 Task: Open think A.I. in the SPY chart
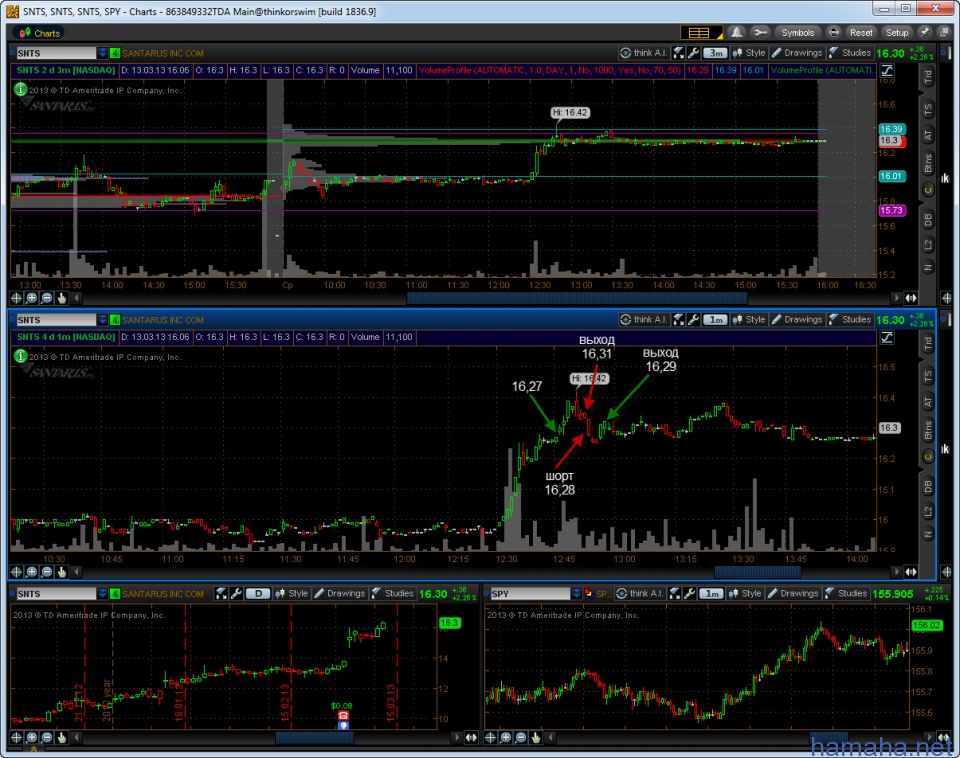pyautogui.click(x=640, y=593)
